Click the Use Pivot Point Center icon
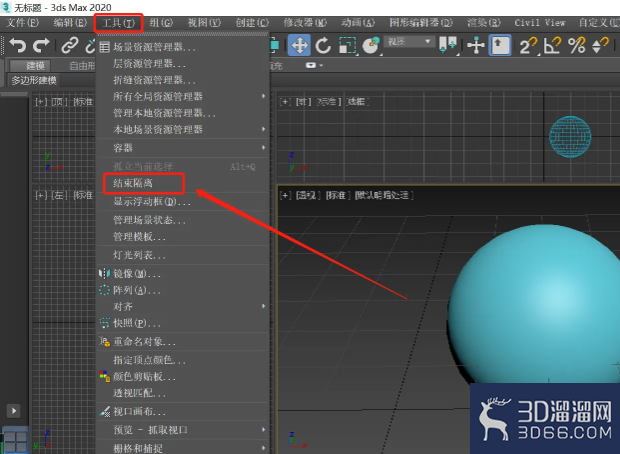The image size is (620, 454). 448,45
